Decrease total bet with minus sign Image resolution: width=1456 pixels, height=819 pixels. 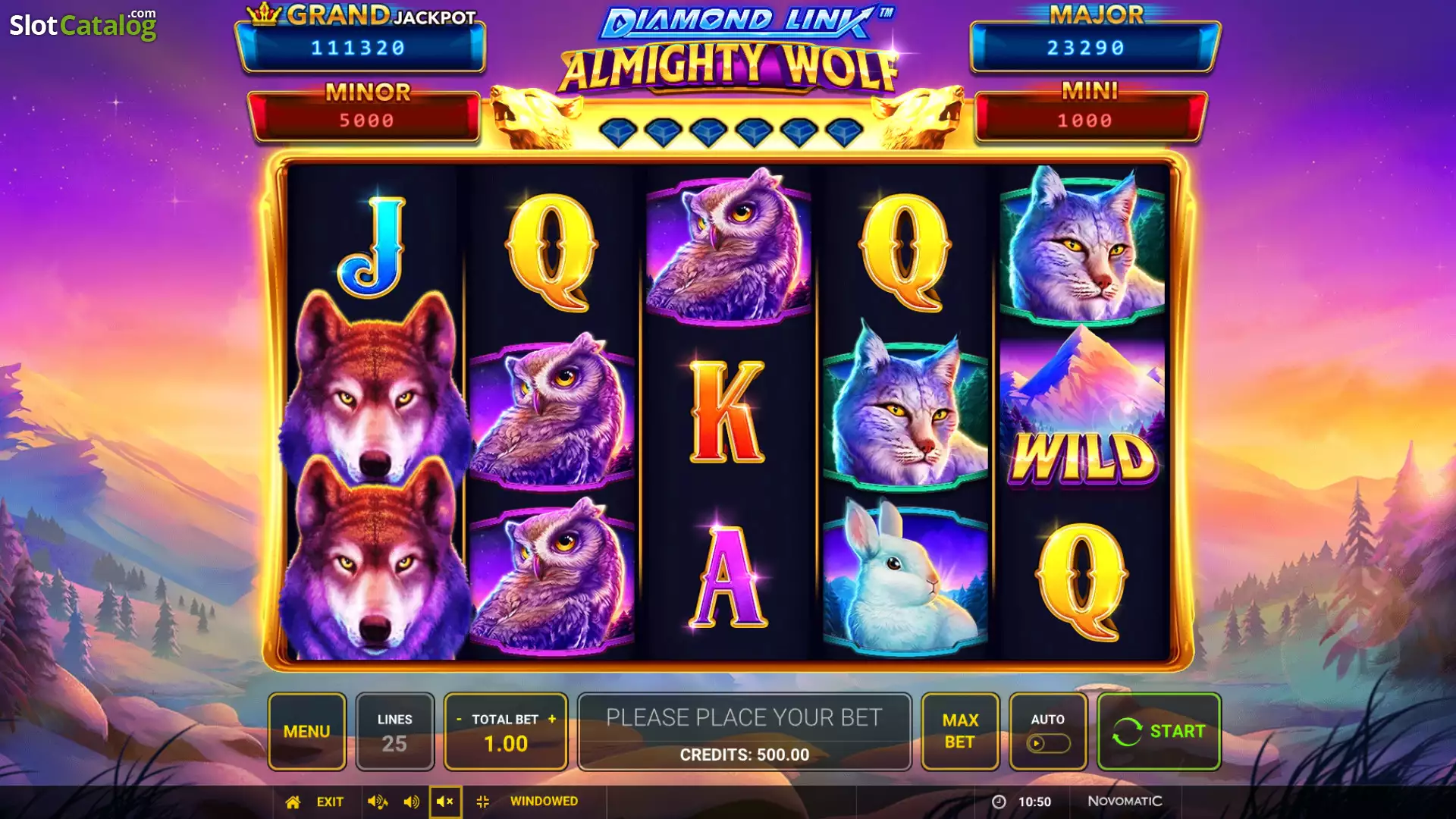pyautogui.click(x=459, y=719)
